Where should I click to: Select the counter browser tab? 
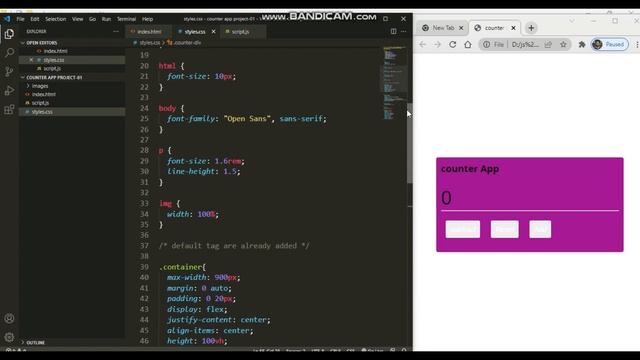494,28
